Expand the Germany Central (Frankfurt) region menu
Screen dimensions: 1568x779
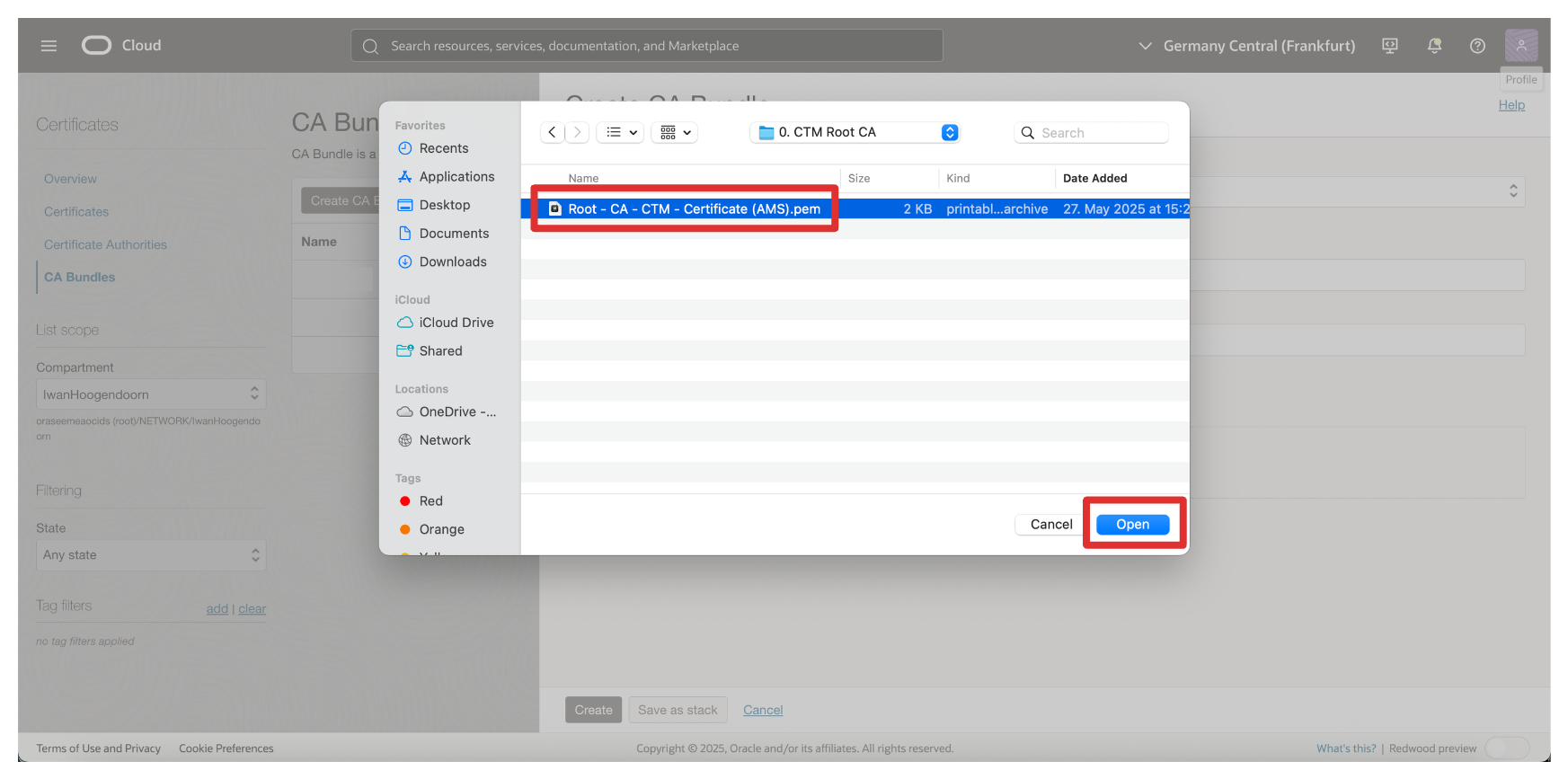[x=1247, y=46]
